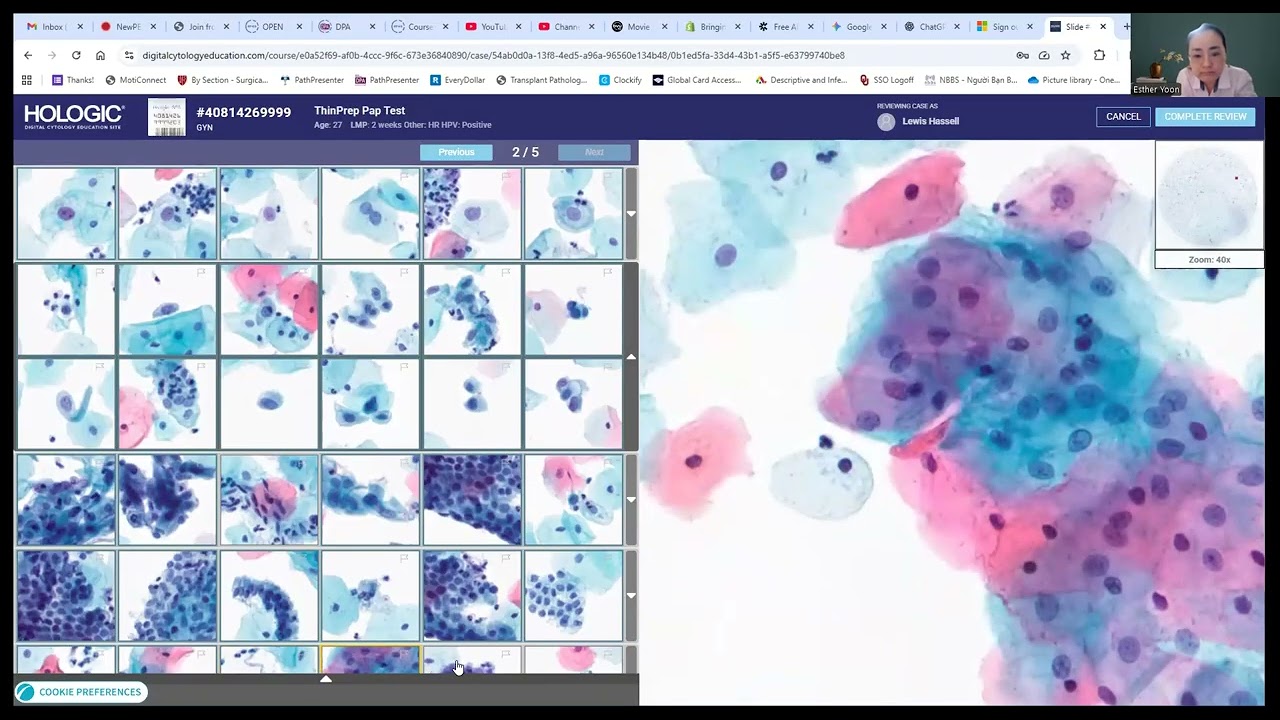Open the Thanks! bookmark
The image size is (1280, 720).
click(73, 80)
